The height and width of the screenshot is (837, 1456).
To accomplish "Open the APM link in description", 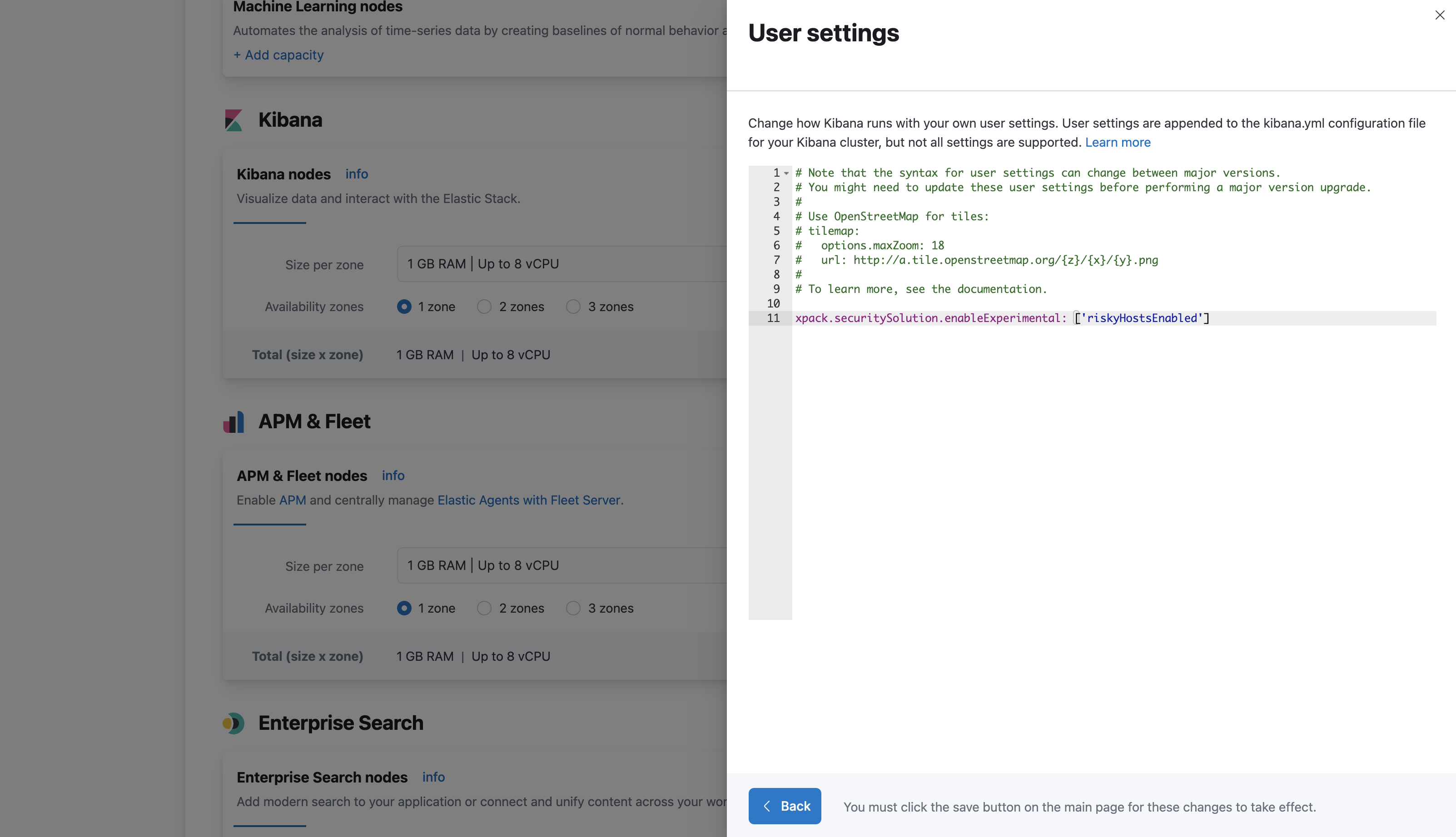I will click(293, 500).
